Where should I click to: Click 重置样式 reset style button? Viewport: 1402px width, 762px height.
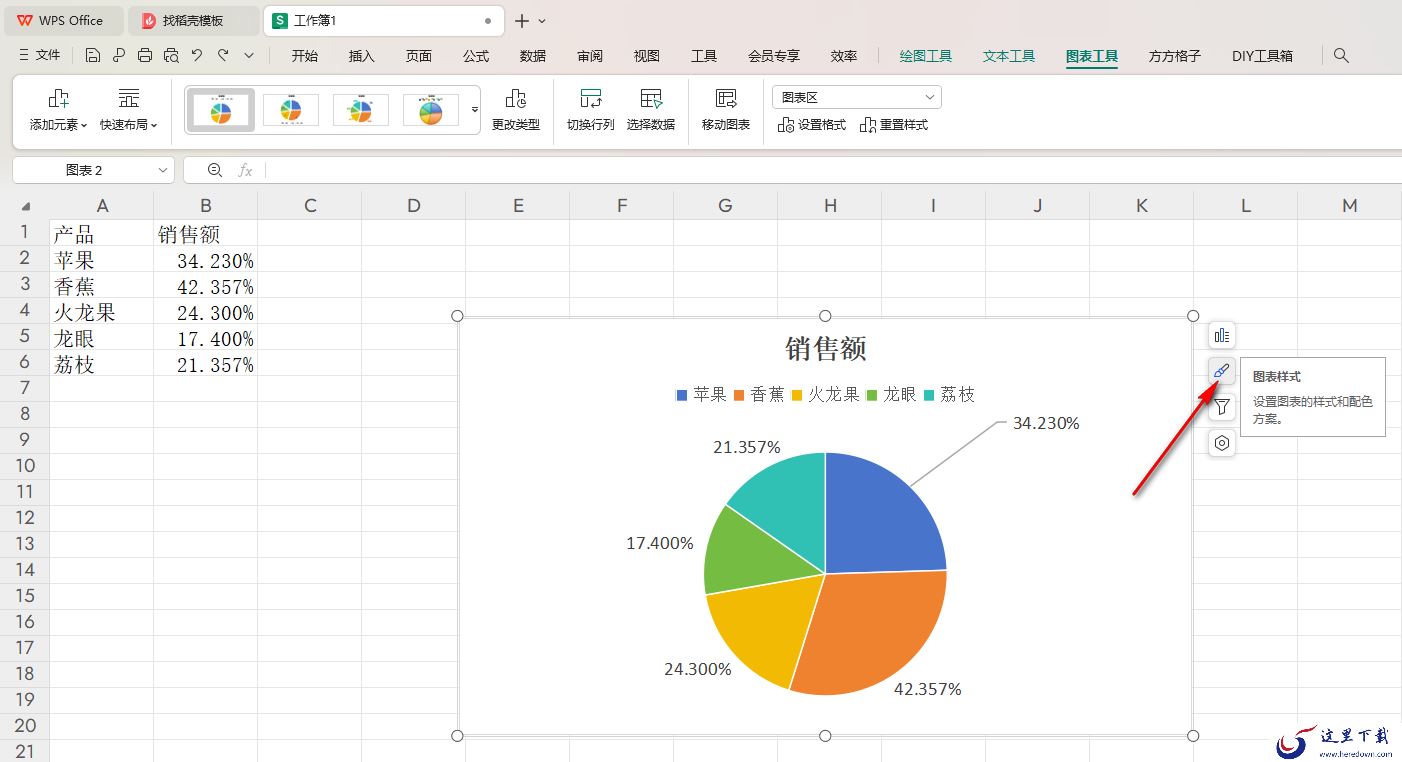pyautogui.click(x=894, y=125)
